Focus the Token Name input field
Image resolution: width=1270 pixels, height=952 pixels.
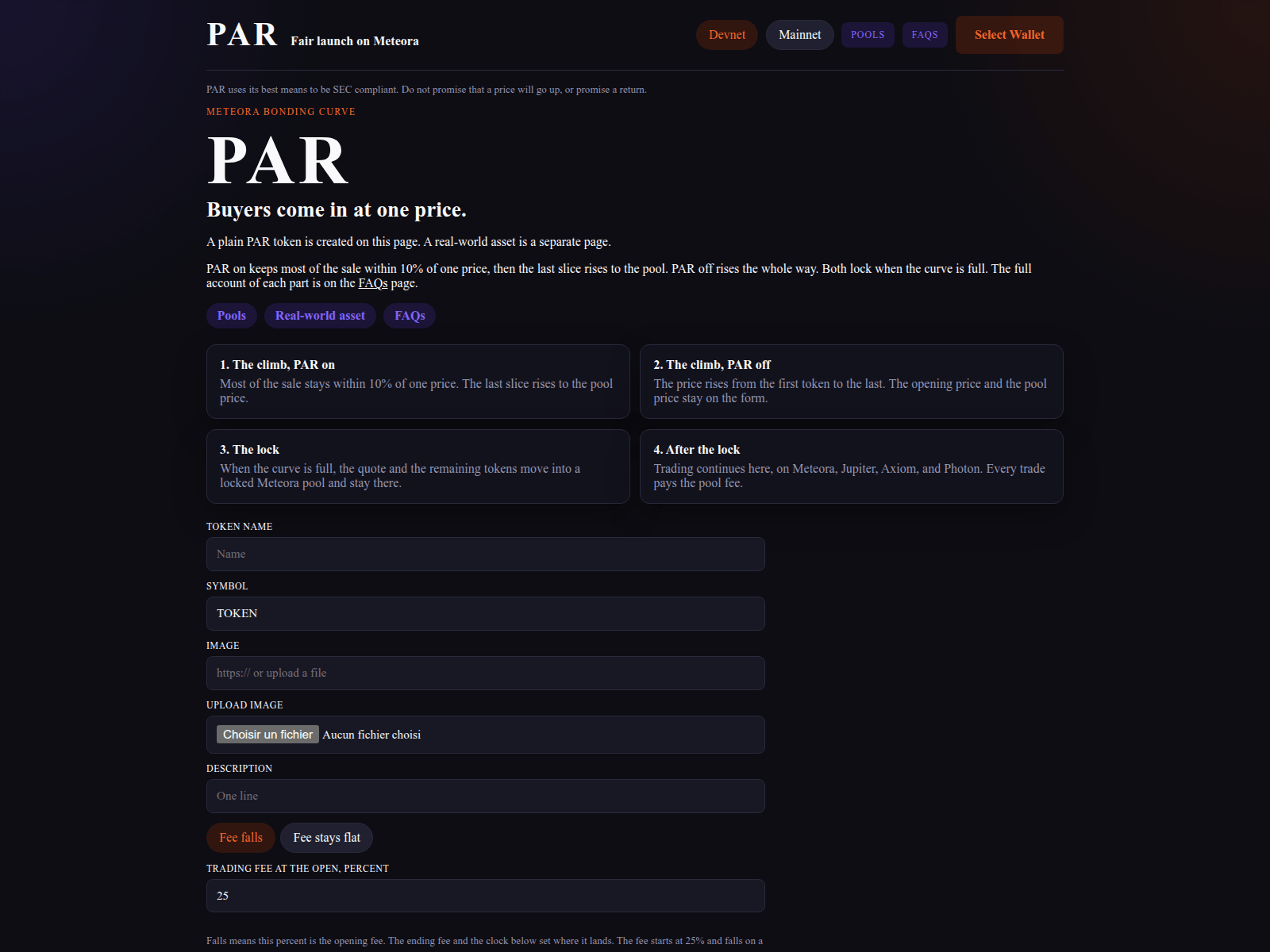point(486,554)
